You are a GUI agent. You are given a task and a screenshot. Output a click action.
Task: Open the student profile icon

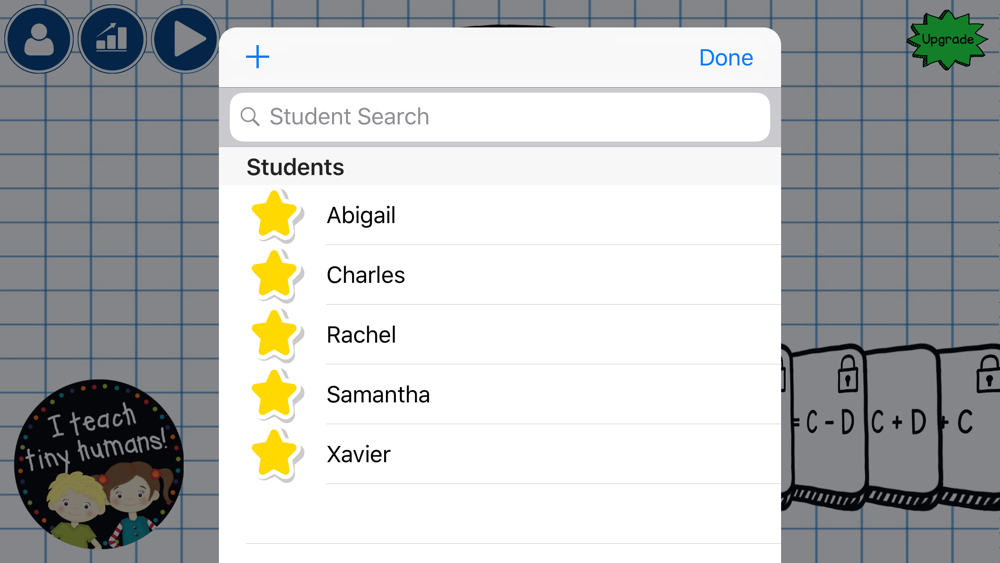(x=38, y=39)
